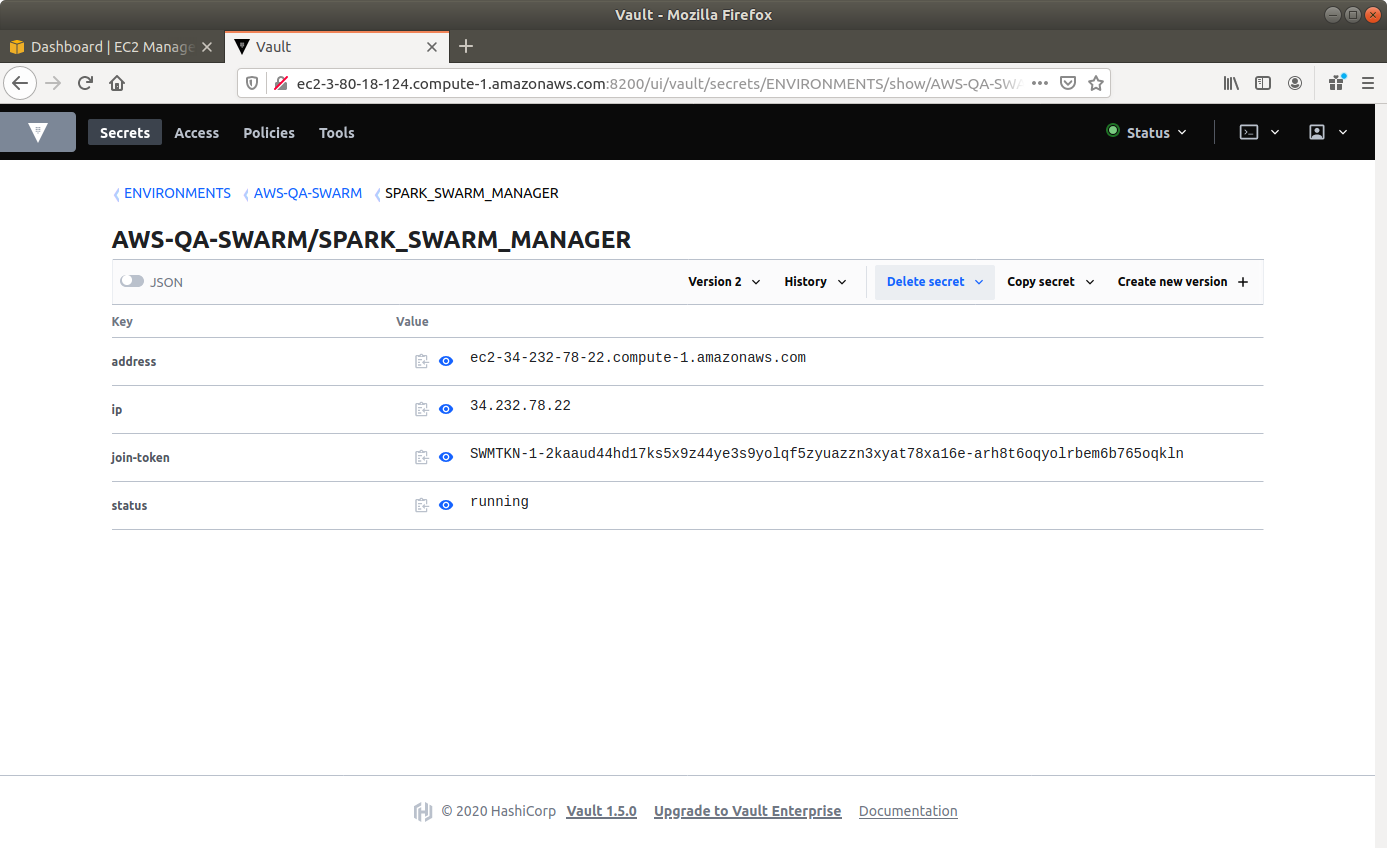The image size is (1387, 848).
Task: Toggle visibility of the status value
Action: 446,506
